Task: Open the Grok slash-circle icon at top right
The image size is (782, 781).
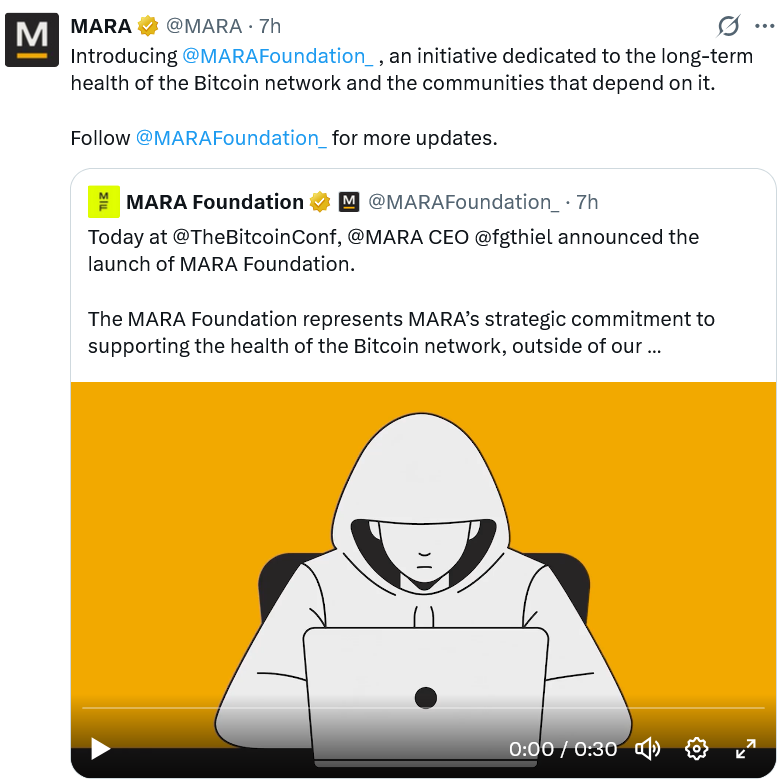Action: 729,26
